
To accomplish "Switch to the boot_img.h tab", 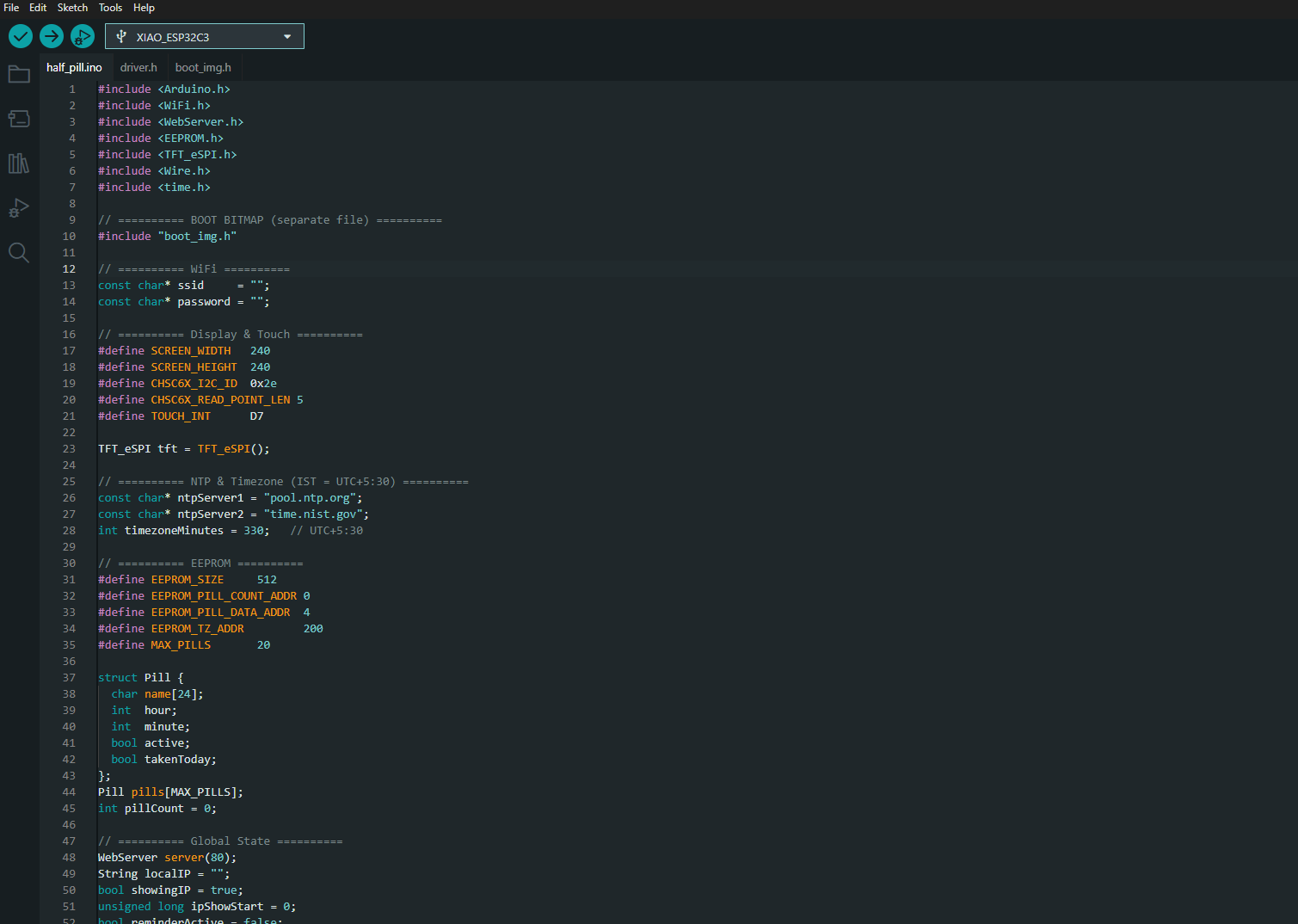I will point(203,67).
